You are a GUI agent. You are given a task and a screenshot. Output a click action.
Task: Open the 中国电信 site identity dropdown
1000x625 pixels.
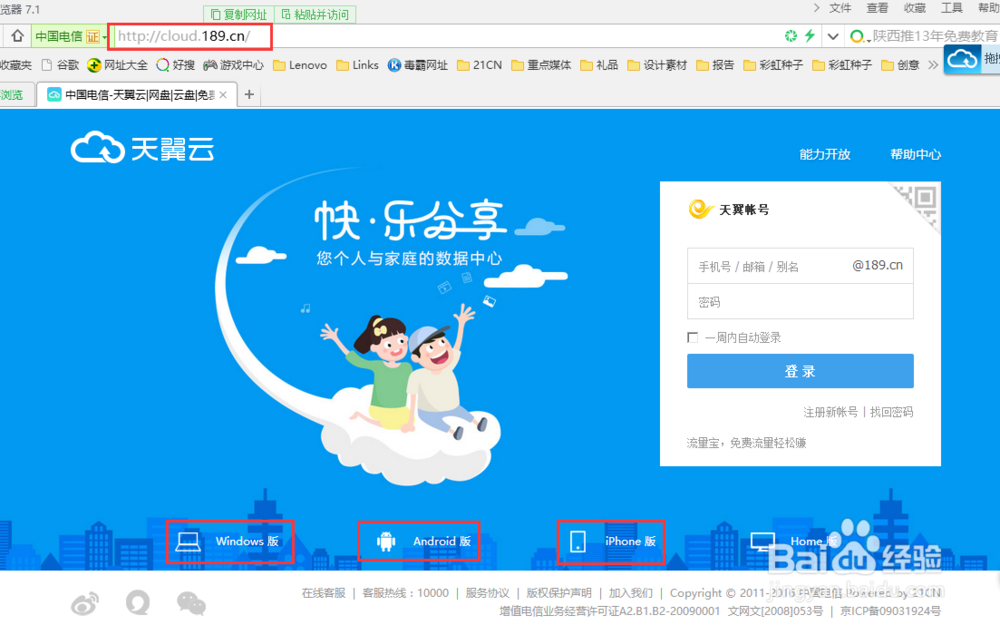tap(70, 36)
